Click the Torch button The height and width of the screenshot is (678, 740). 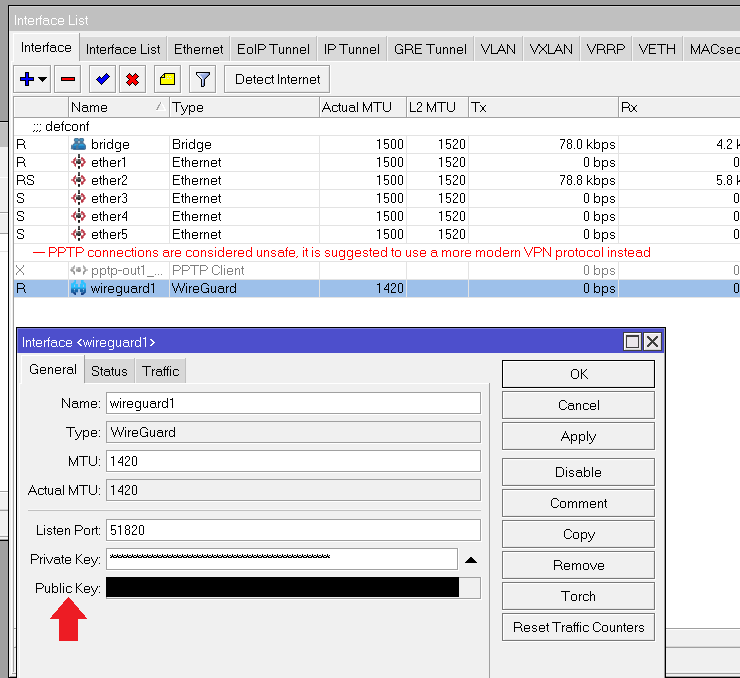pos(578,596)
